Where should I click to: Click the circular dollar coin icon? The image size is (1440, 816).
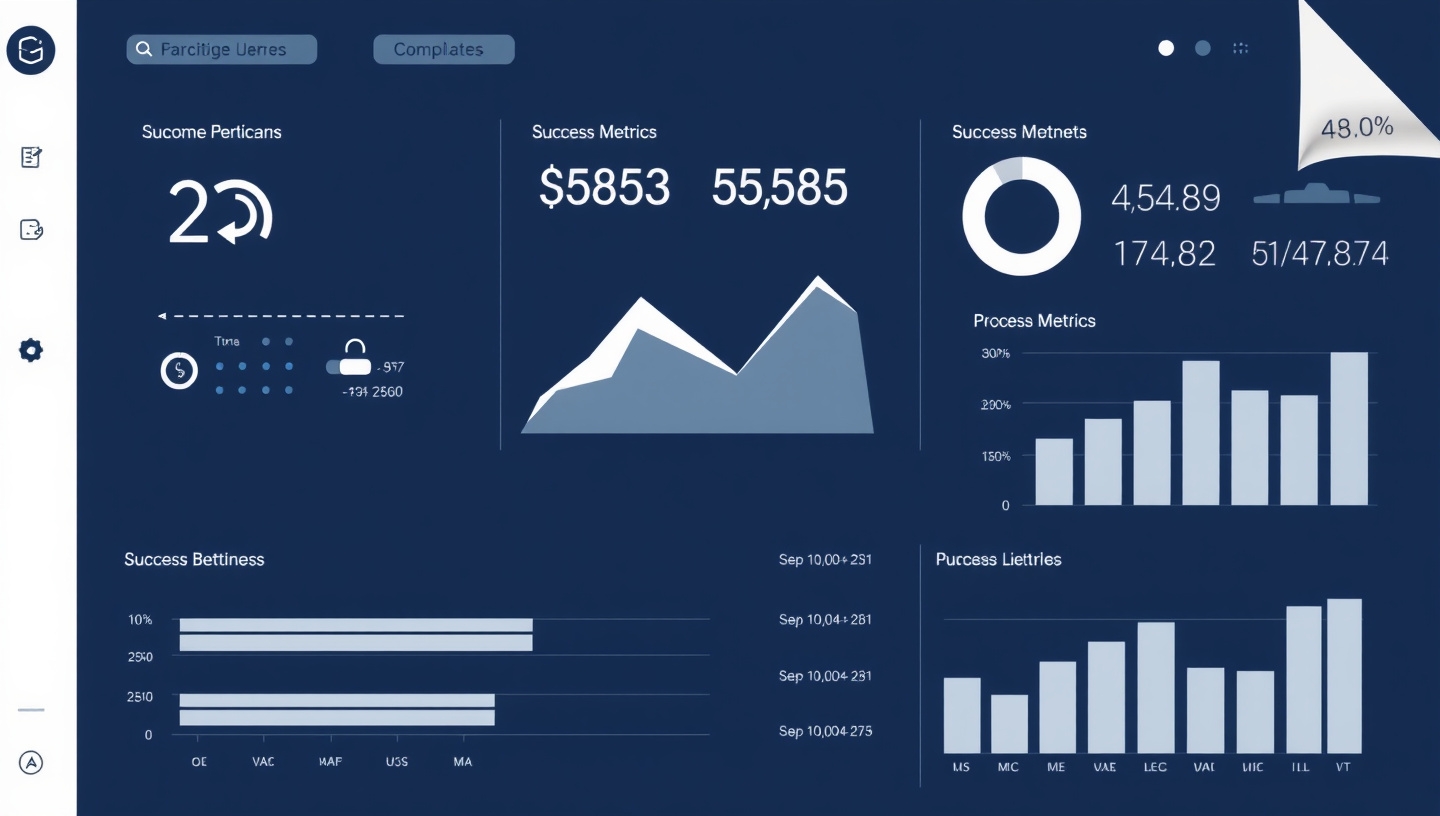[179, 371]
